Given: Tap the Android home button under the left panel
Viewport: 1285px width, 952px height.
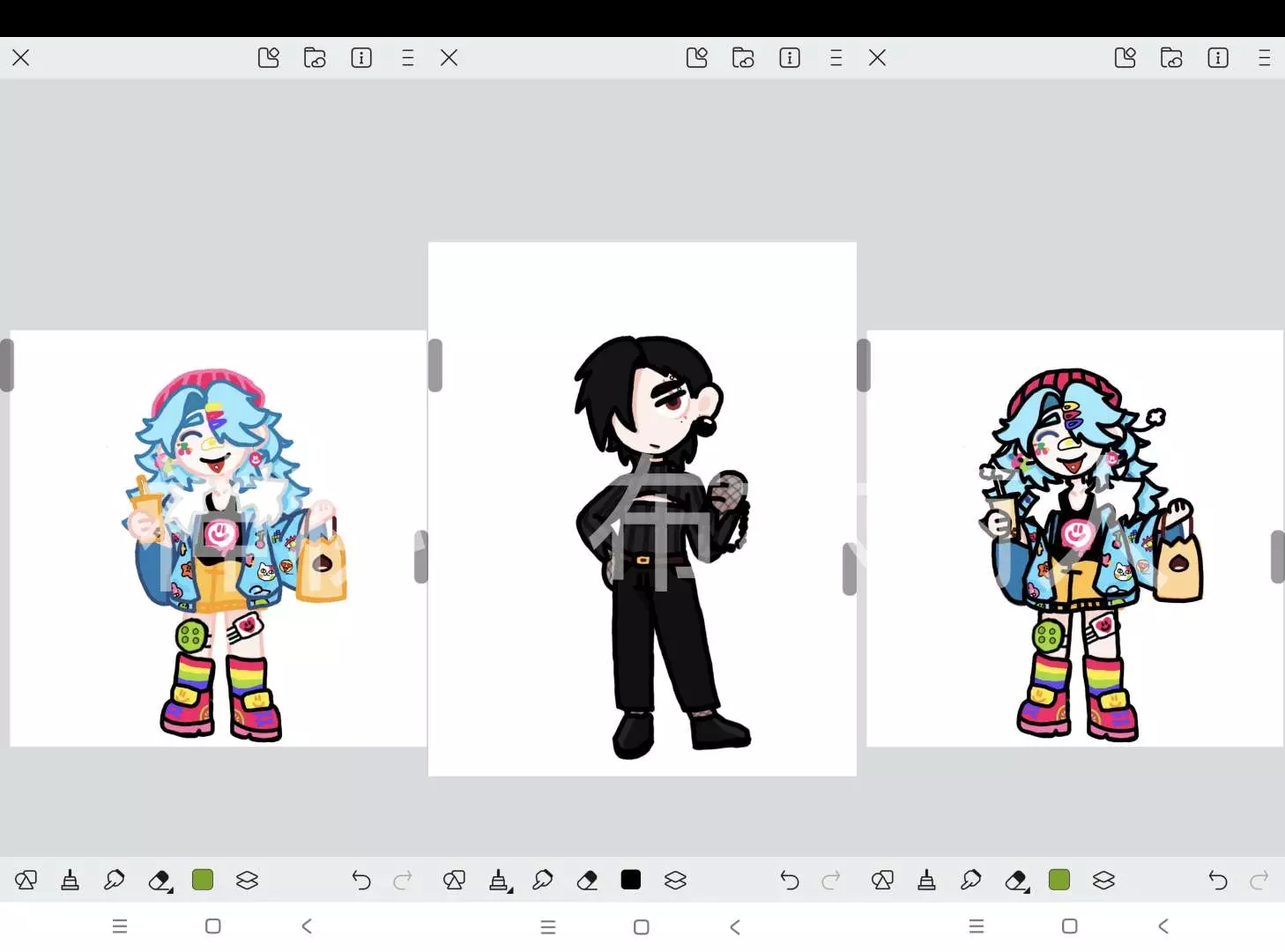Looking at the screenshot, I should click(x=213, y=926).
